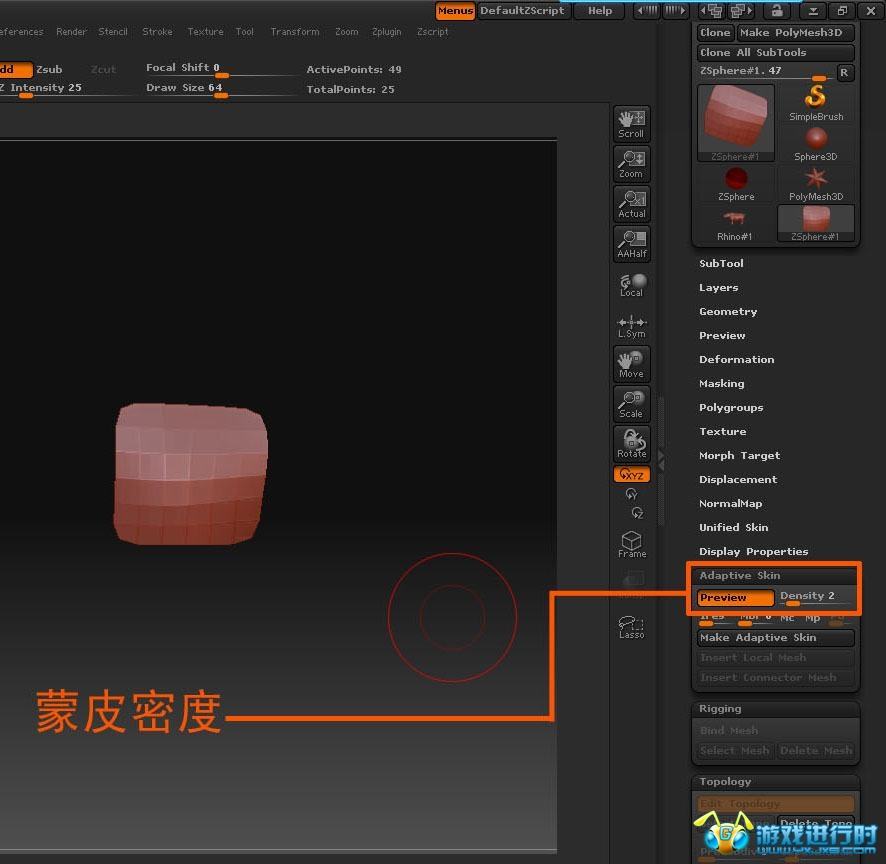This screenshot has height=864, width=886.
Task: Click the padlock icon in top bar
Action: [x=777, y=10]
